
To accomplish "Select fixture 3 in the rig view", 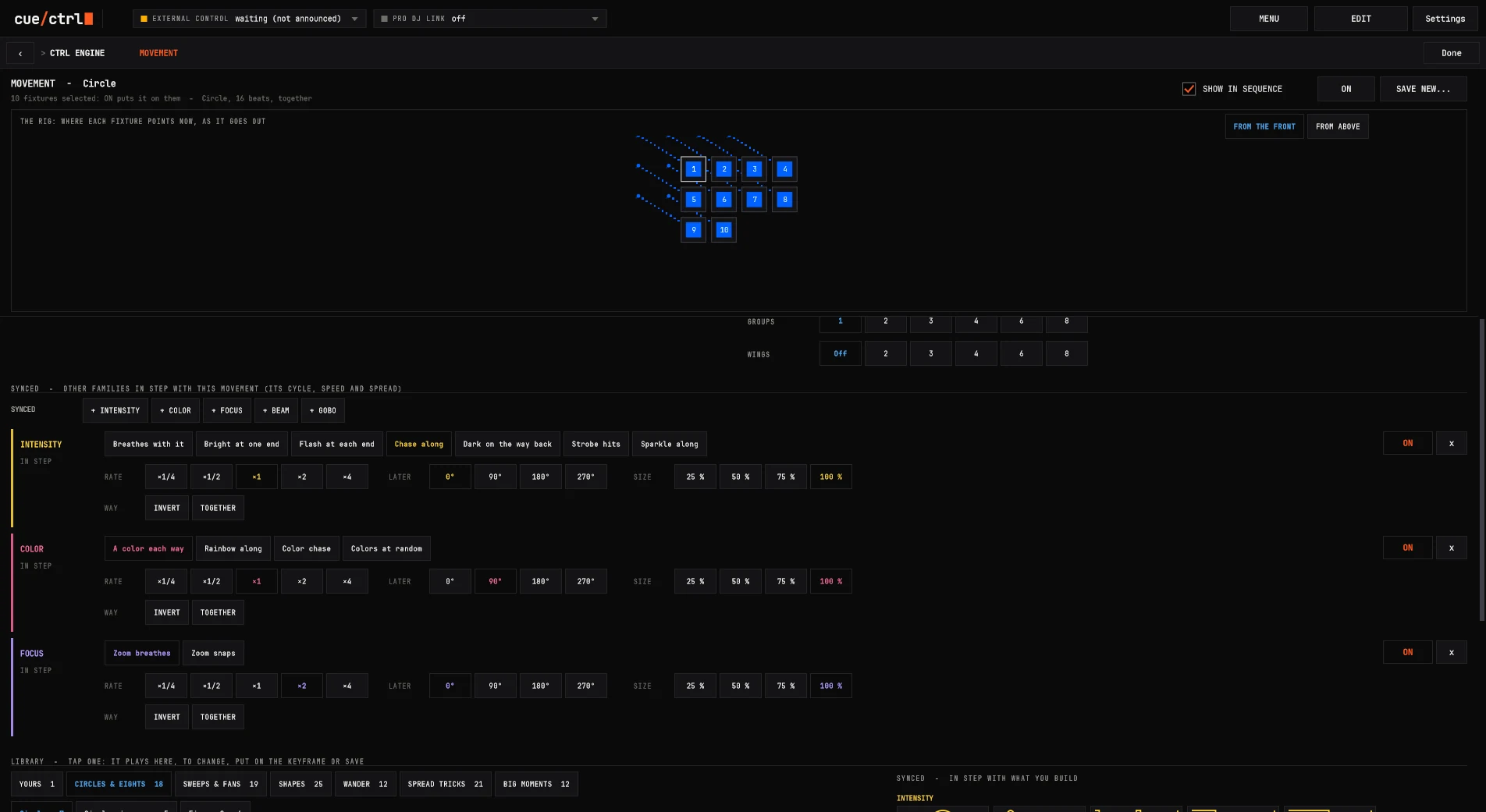I will tap(754, 169).
